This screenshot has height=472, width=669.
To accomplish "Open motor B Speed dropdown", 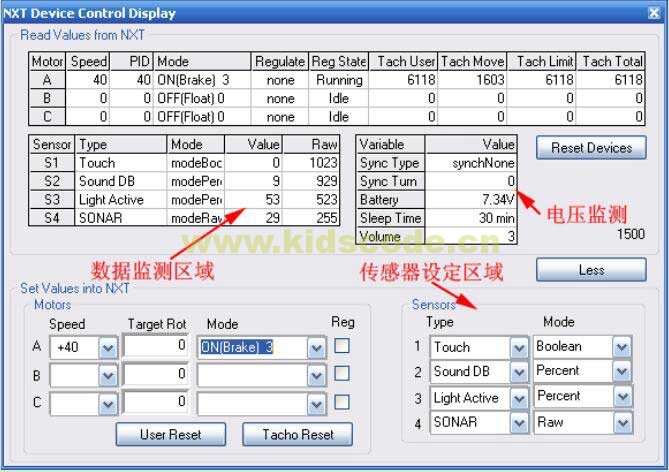I will (x=108, y=376).
